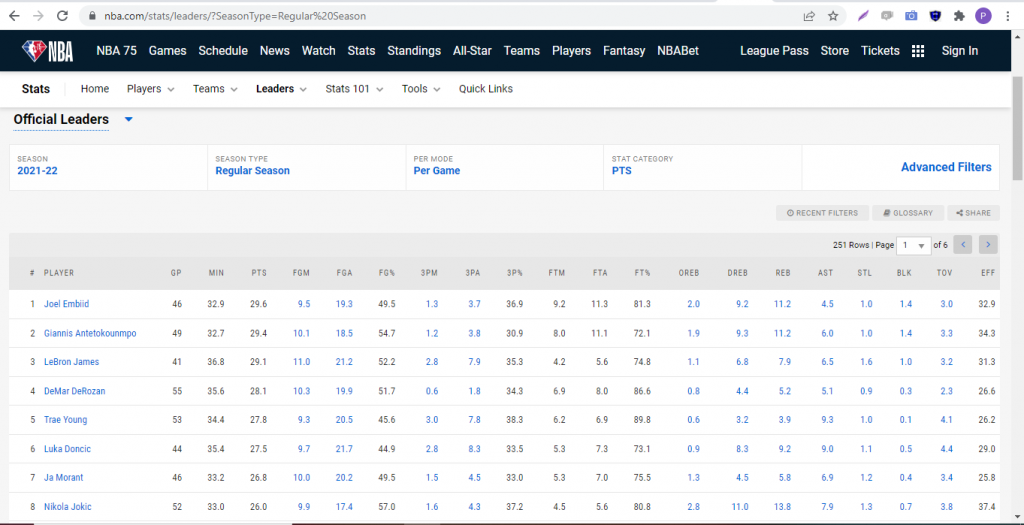Open the NBA apps grid icon
The height and width of the screenshot is (525, 1024).
tap(918, 51)
